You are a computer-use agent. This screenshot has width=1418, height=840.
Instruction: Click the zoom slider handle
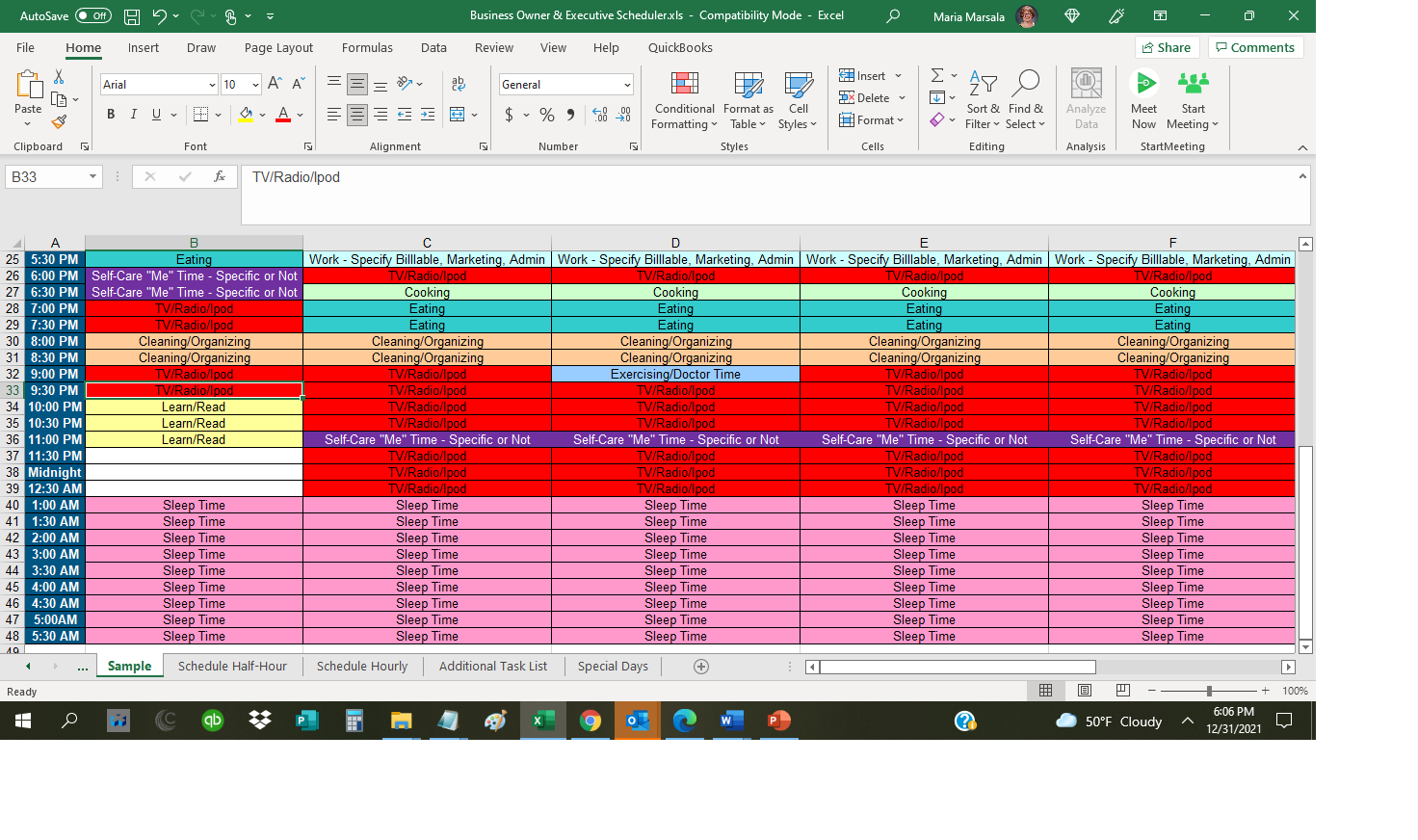pos(1209,691)
